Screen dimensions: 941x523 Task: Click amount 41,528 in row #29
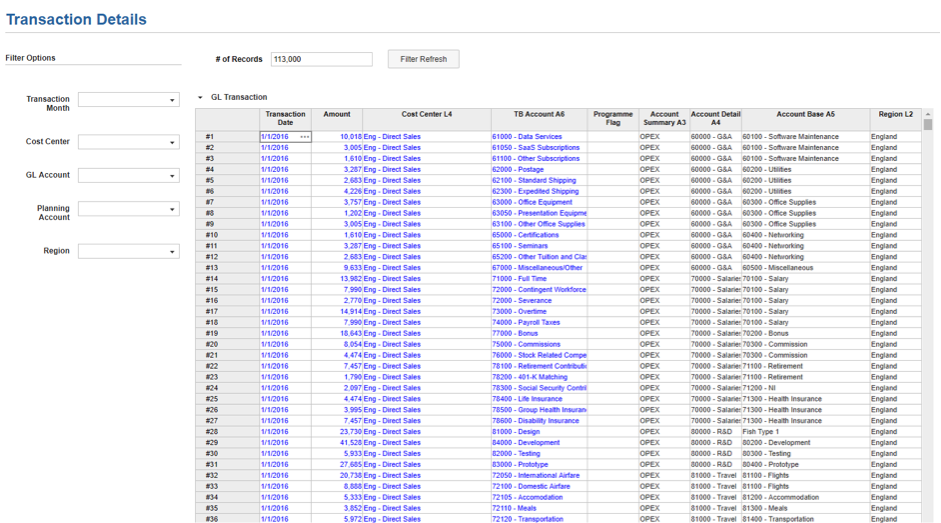(337, 443)
